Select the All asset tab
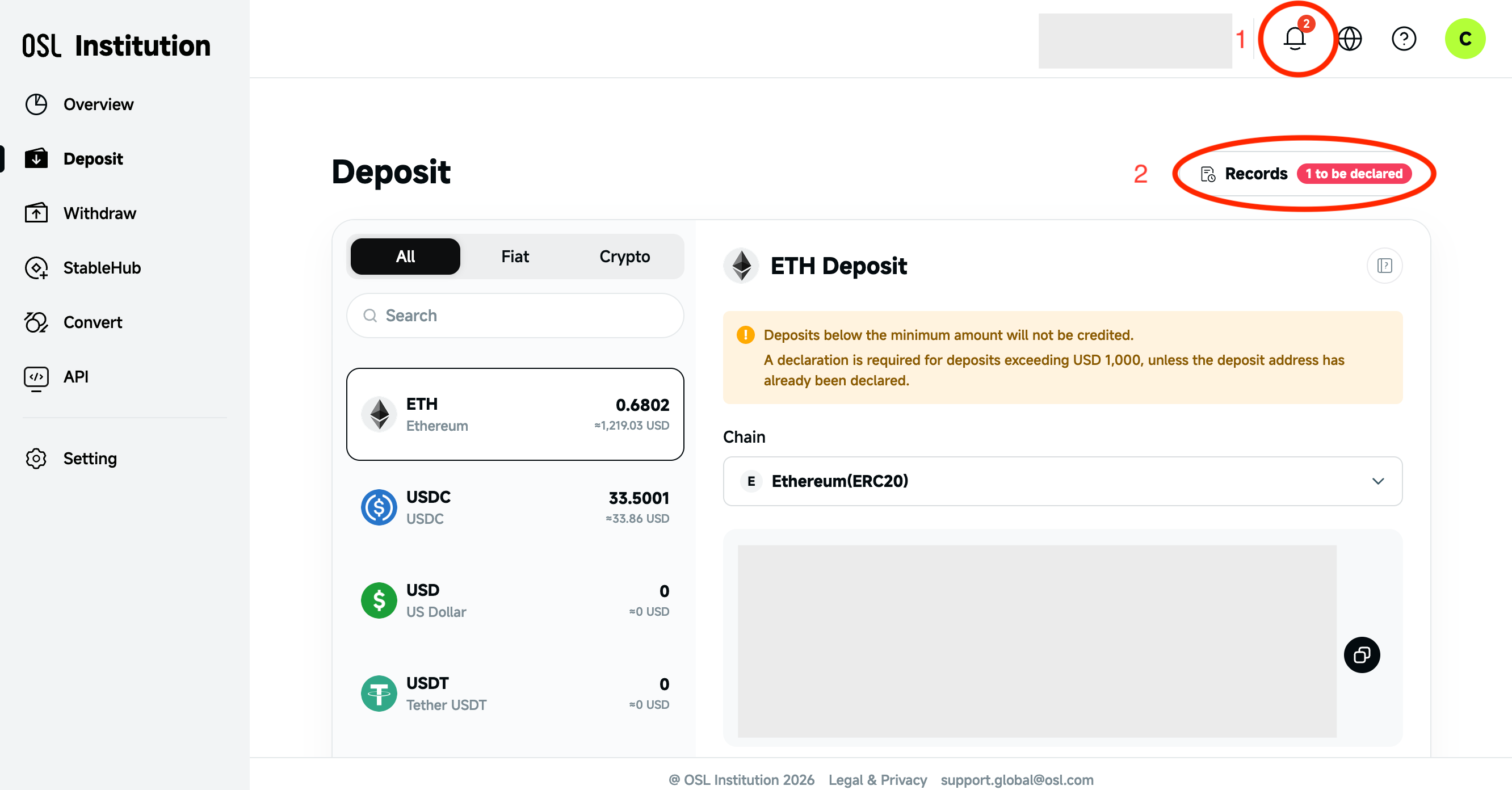This screenshot has height=790, width=1512. coord(405,257)
